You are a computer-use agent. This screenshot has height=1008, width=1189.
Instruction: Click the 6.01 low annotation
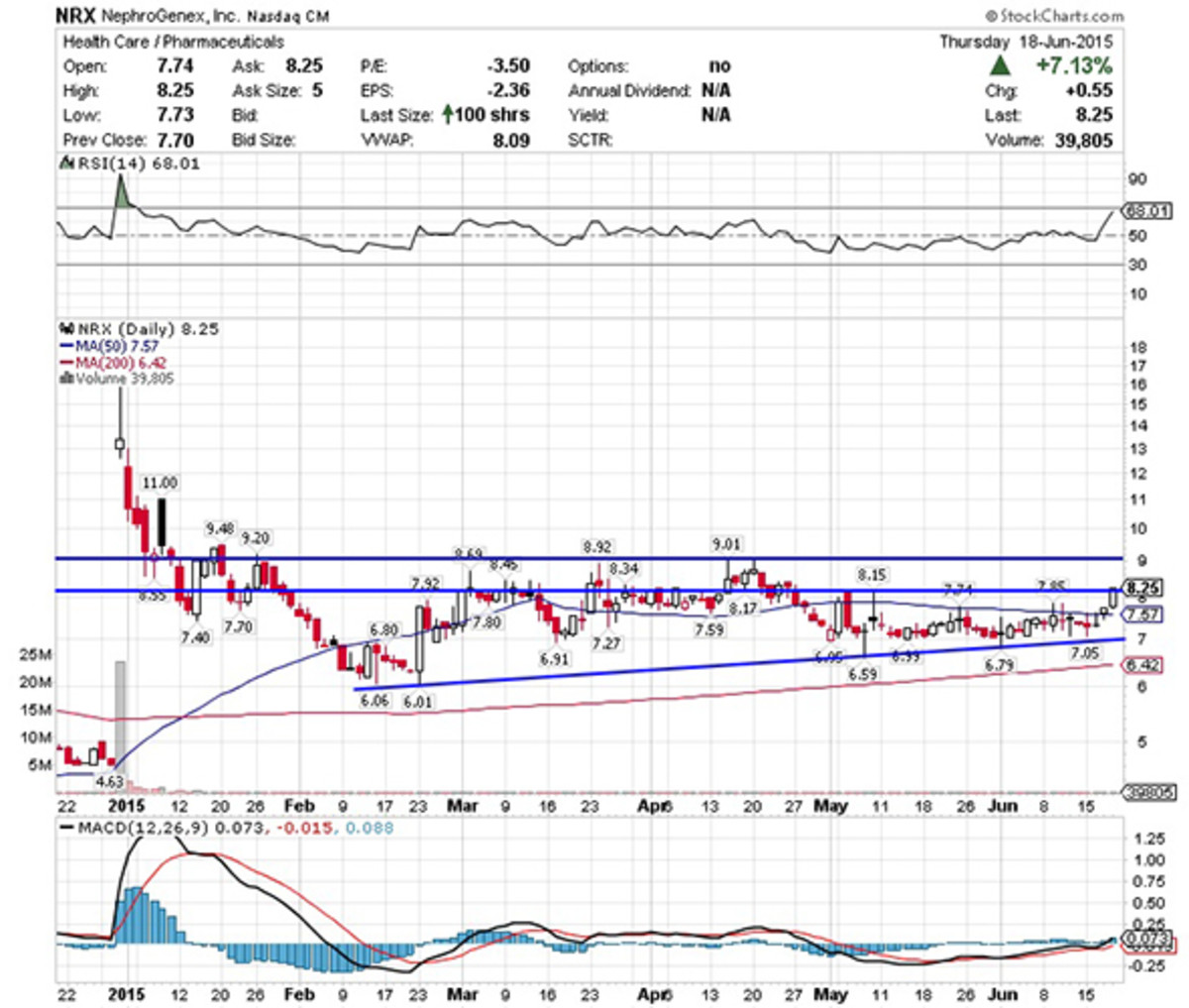pos(417,702)
